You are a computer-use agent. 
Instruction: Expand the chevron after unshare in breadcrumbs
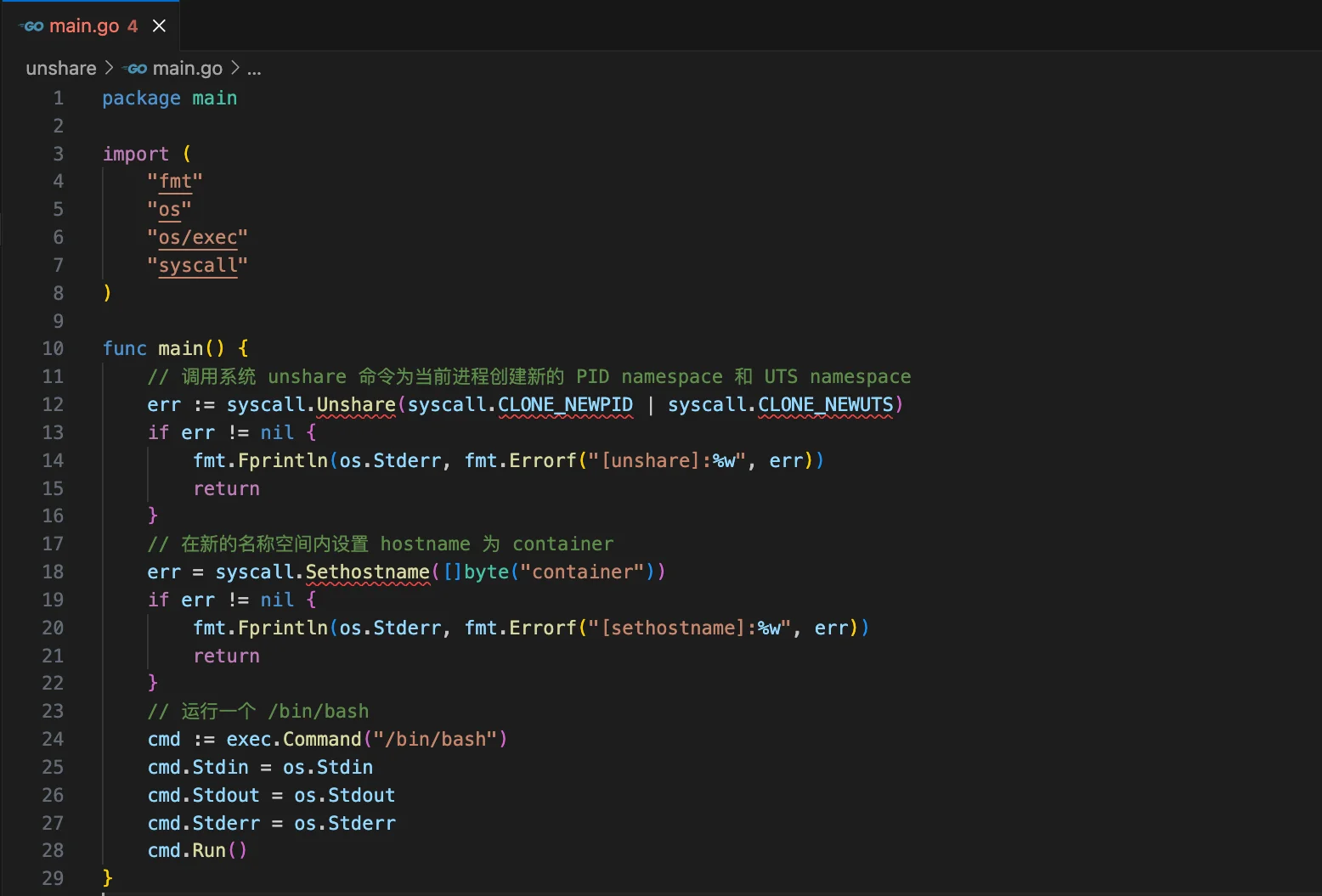click(x=109, y=68)
